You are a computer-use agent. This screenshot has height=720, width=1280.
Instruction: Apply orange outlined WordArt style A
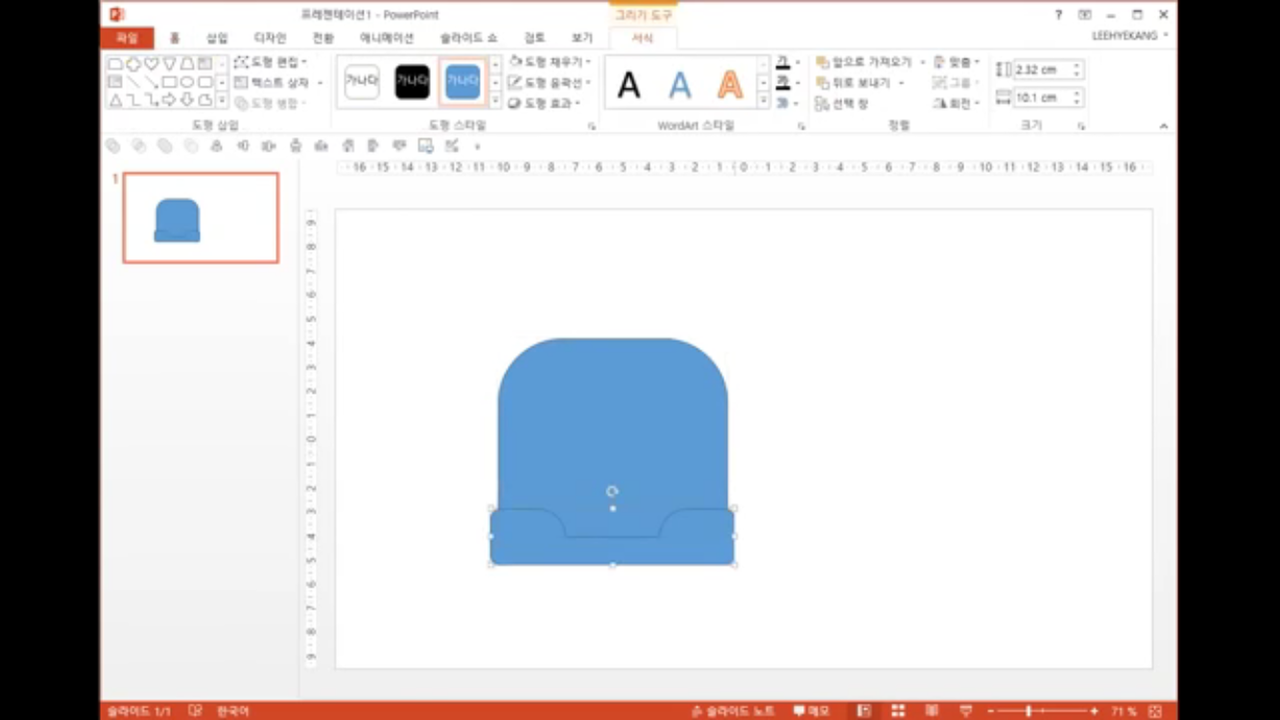[730, 85]
